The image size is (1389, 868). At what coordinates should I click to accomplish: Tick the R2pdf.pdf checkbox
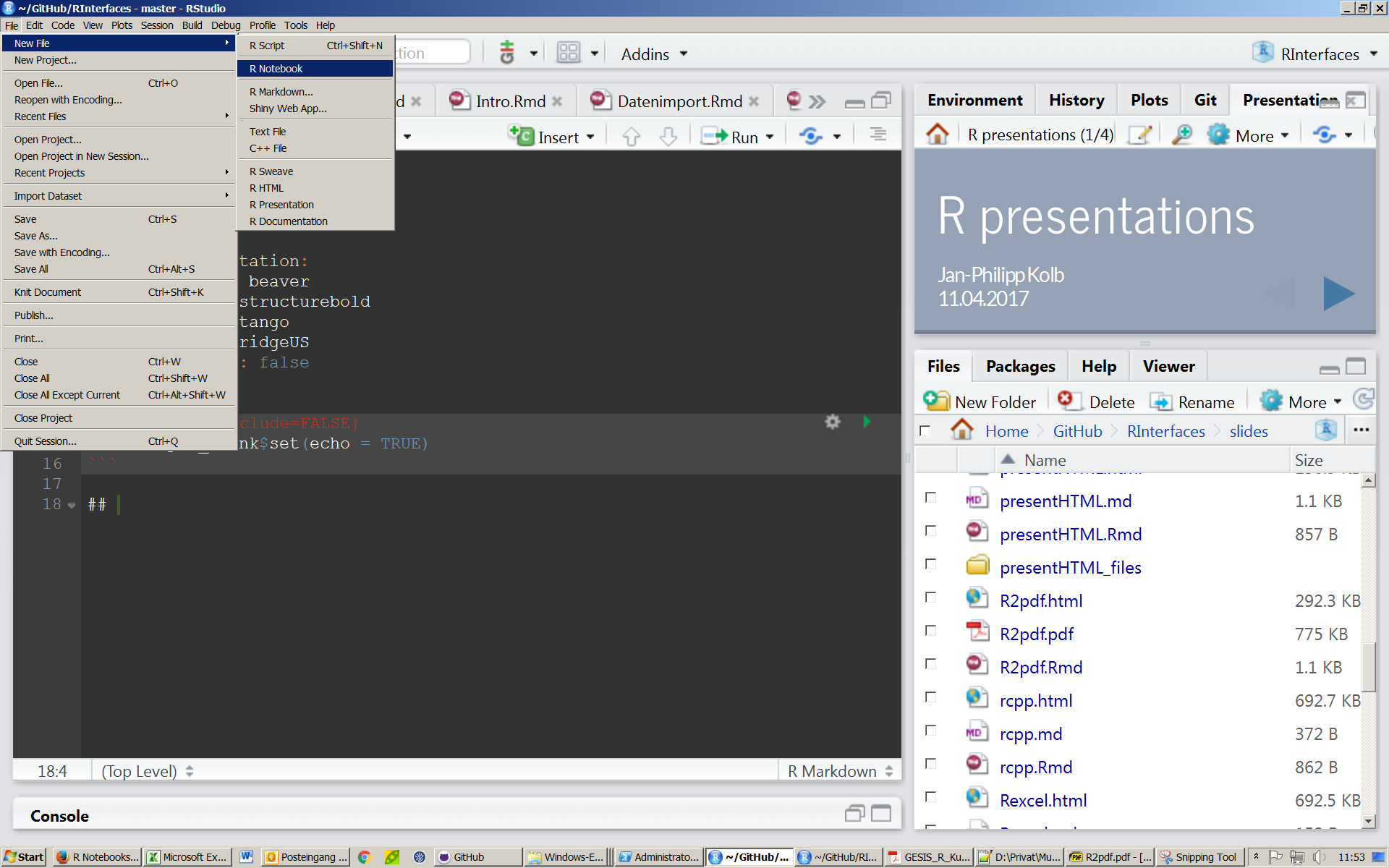tap(930, 631)
